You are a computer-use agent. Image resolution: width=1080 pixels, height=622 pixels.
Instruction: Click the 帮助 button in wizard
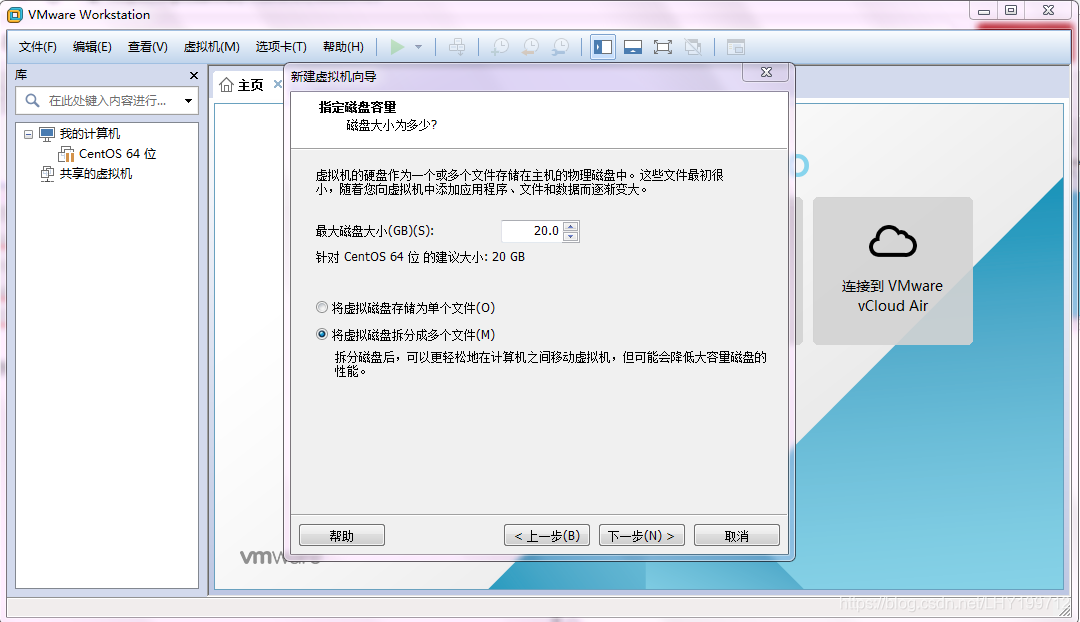[x=342, y=535]
